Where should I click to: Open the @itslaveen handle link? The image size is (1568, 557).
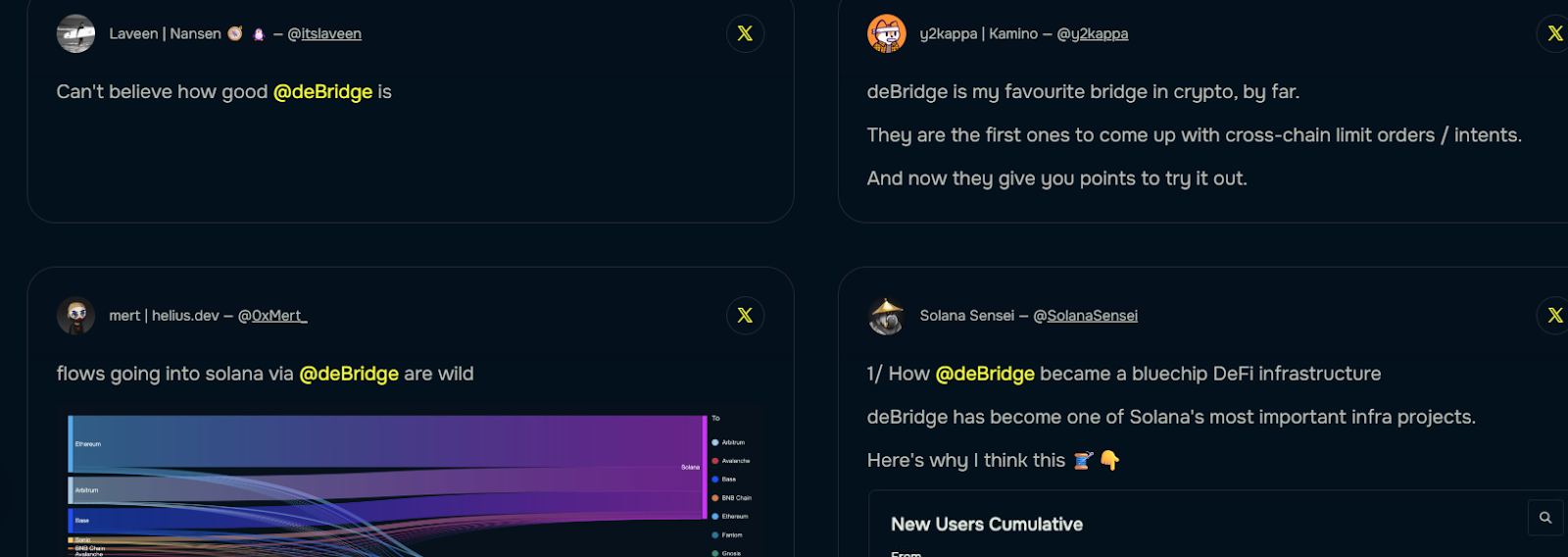331,33
